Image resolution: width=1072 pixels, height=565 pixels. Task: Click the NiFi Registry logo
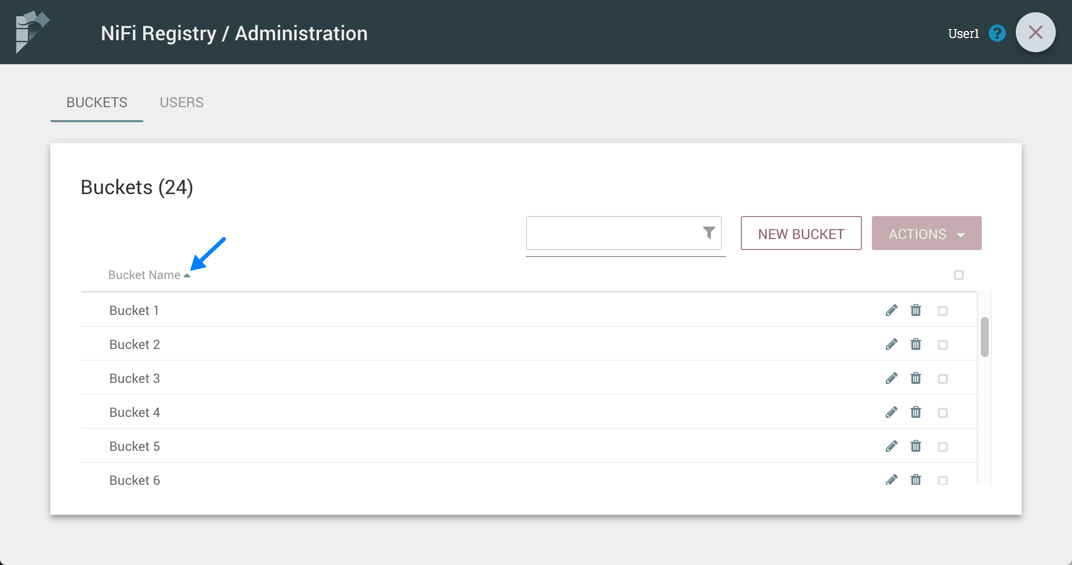(32, 32)
